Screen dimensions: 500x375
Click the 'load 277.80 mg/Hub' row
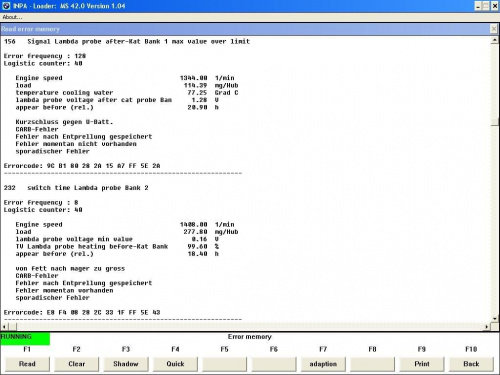coord(127,232)
